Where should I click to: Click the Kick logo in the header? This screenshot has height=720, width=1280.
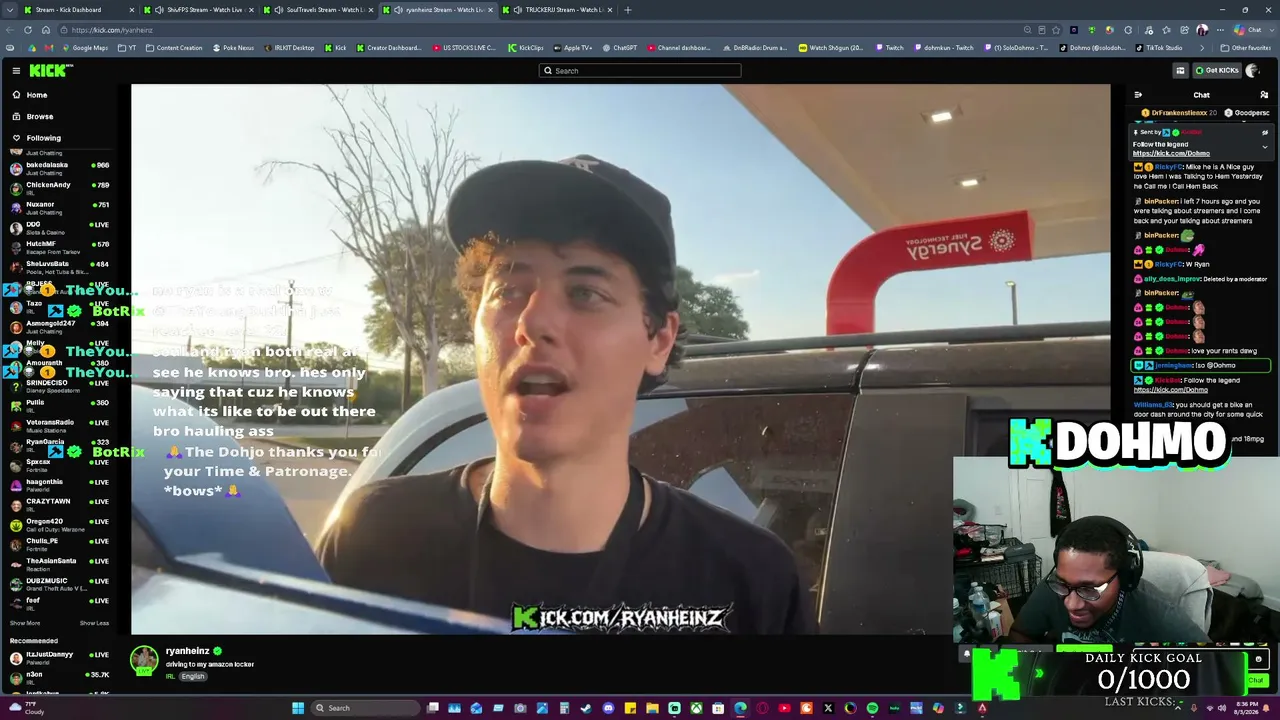[x=50, y=70]
